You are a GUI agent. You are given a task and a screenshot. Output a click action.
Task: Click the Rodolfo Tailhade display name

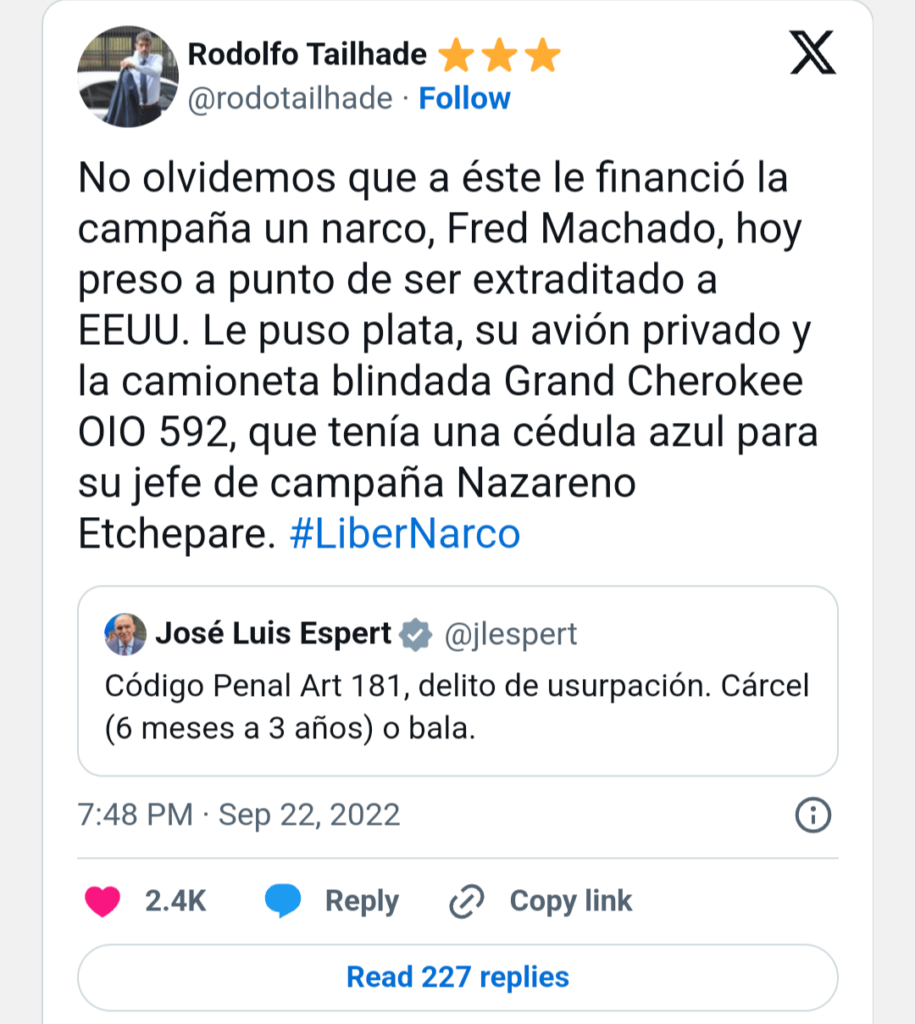pos(307,54)
